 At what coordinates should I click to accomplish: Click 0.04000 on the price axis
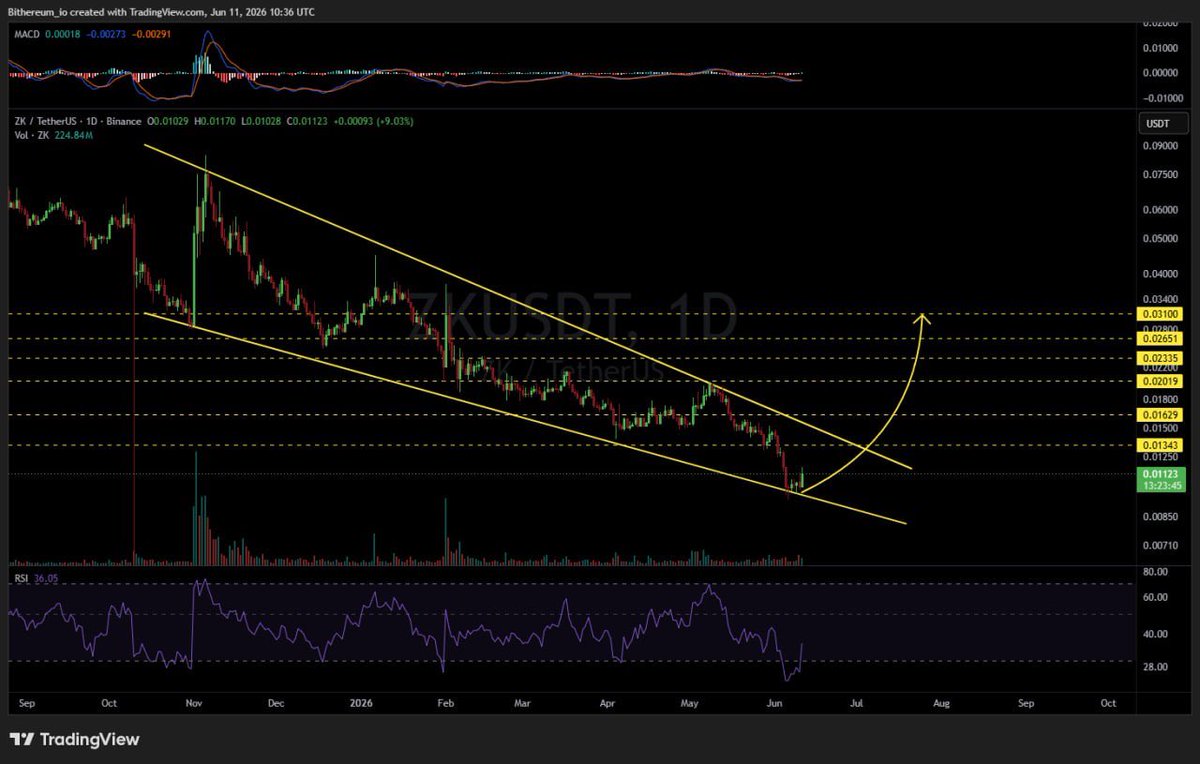[1160, 274]
